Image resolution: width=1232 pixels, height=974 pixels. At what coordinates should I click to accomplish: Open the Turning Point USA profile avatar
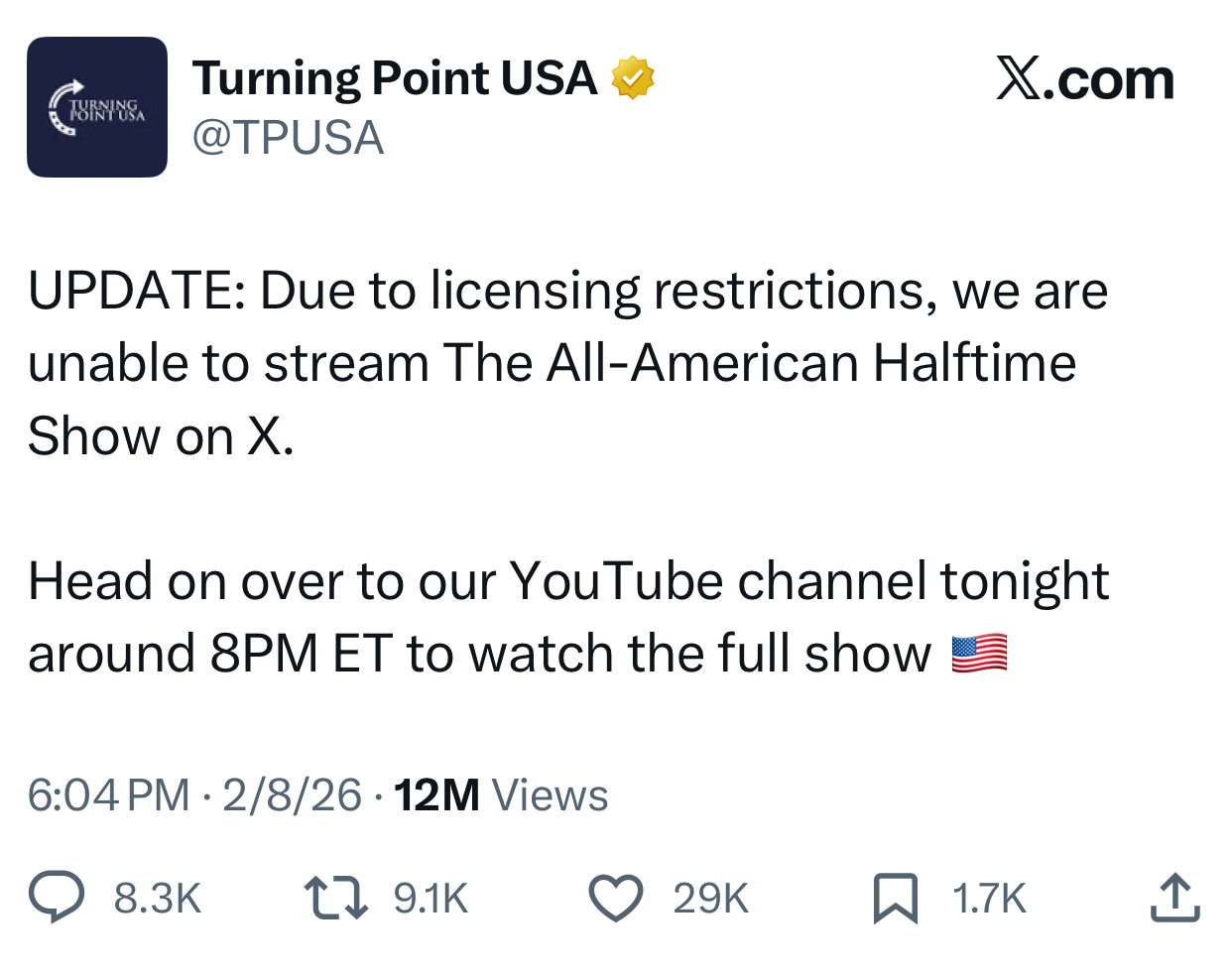click(x=97, y=107)
